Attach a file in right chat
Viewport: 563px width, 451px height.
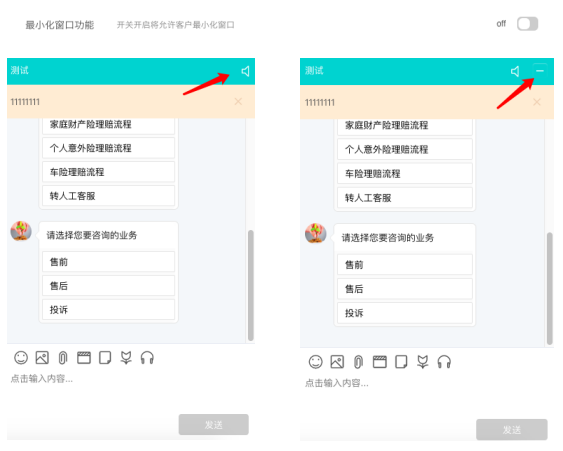click(x=358, y=362)
